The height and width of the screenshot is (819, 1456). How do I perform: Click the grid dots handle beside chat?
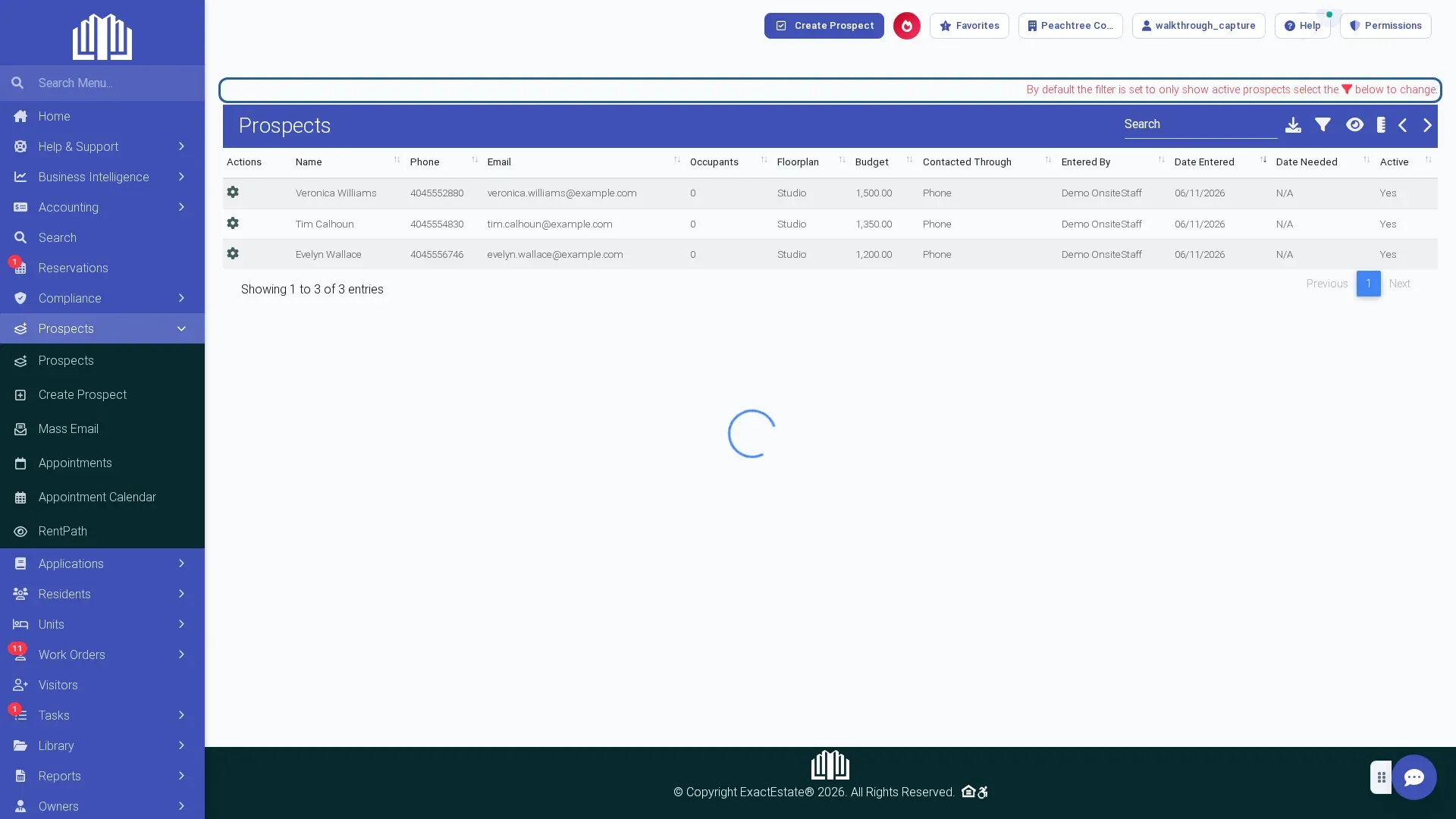tap(1381, 777)
